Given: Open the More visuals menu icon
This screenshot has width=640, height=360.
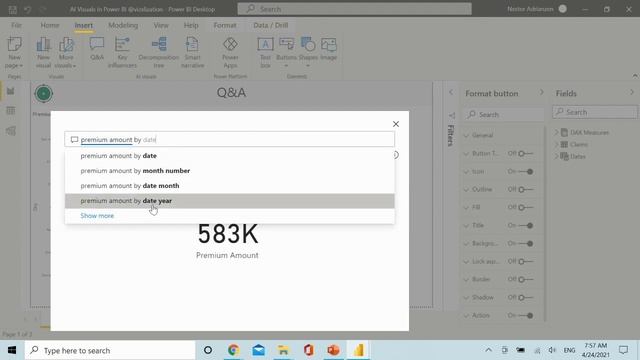Looking at the screenshot, I should click(66, 44).
